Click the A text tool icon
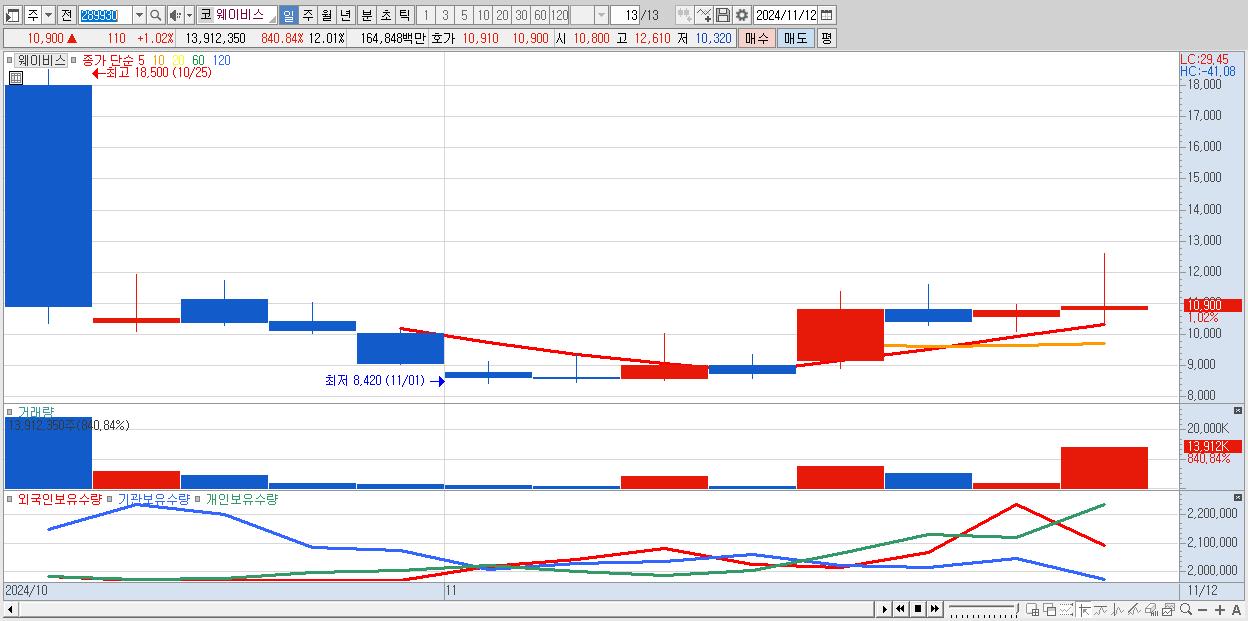This screenshot has height=621, width=1248. 1237,609
